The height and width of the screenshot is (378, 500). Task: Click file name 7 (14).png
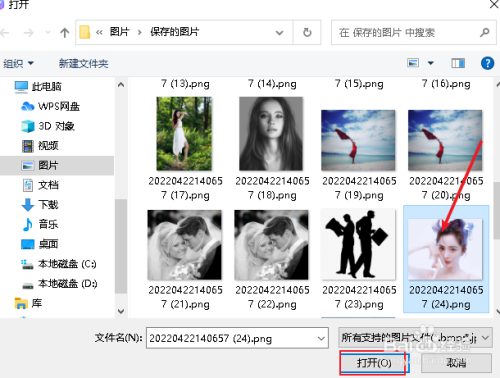[272, 84]
